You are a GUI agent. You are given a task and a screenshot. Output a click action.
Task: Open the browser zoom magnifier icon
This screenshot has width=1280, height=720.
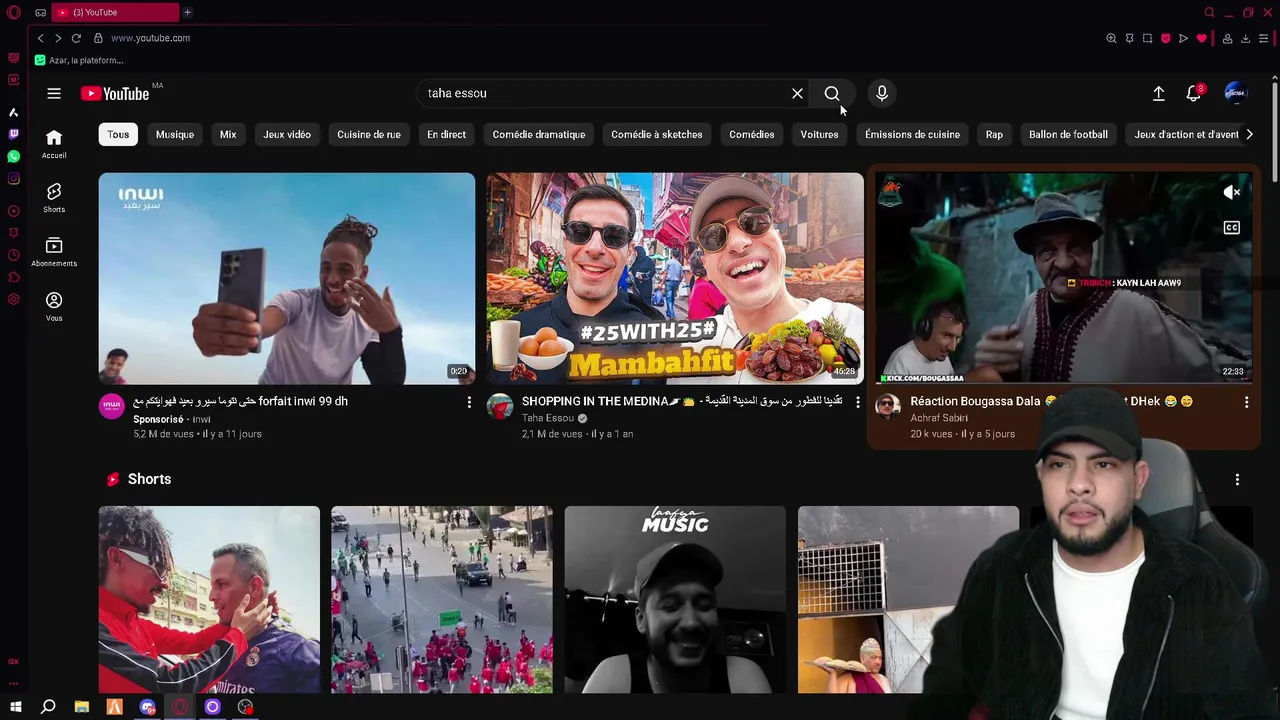[1111, 38]
